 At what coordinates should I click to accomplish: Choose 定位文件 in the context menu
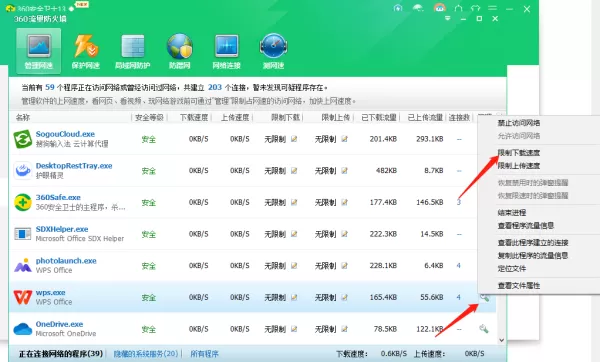point(512,268)
